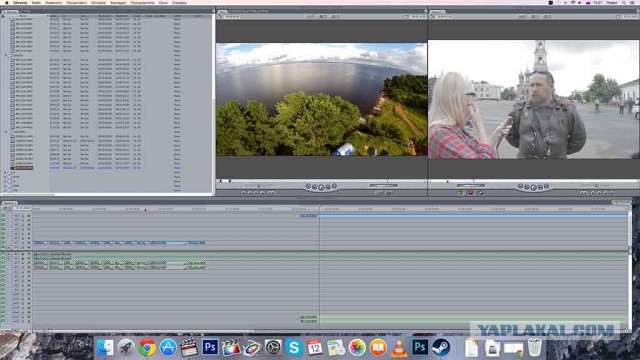Open VLC cone icon in Dock
640x360 pixels.
click(399, 348)
